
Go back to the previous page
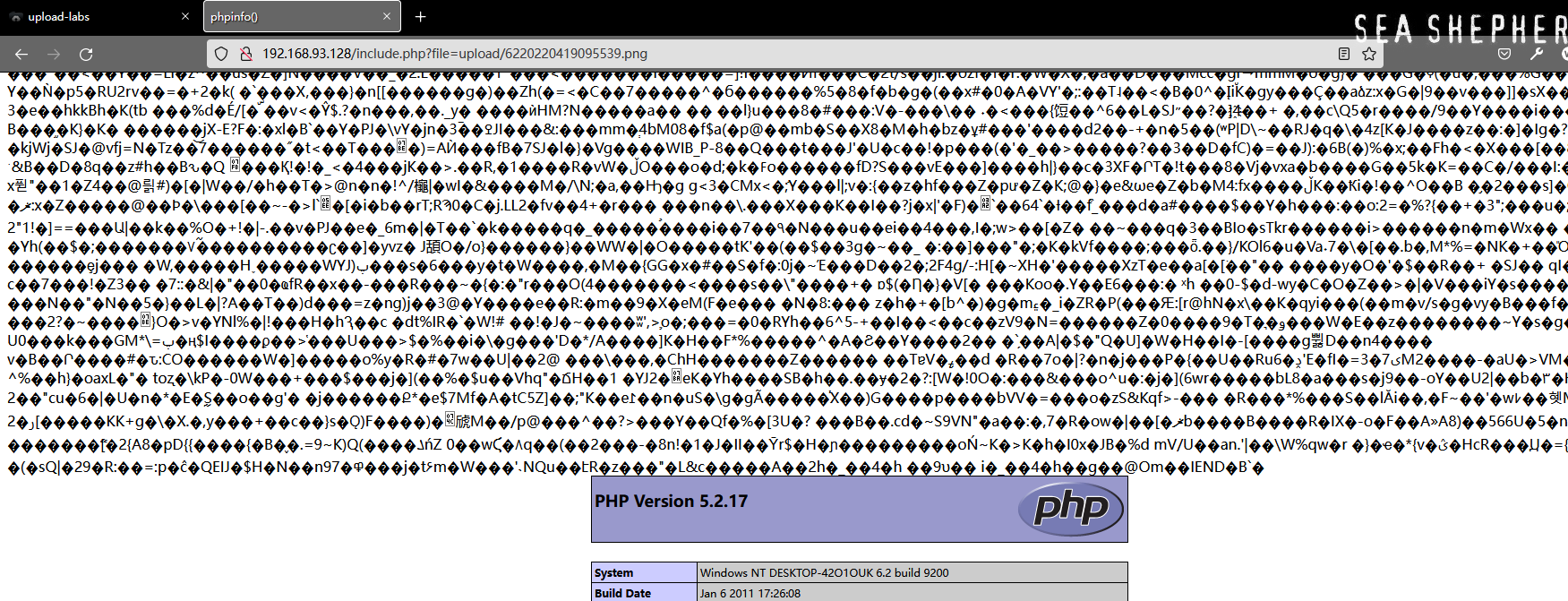[x=21, y=54]
